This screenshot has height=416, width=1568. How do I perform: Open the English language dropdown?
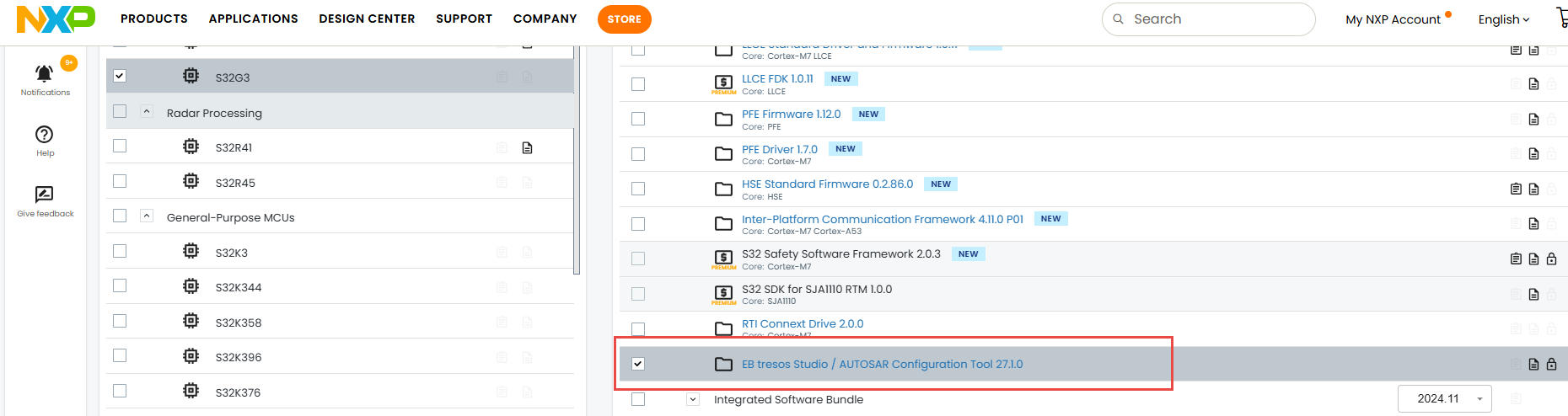click(x=1503, y=19)
